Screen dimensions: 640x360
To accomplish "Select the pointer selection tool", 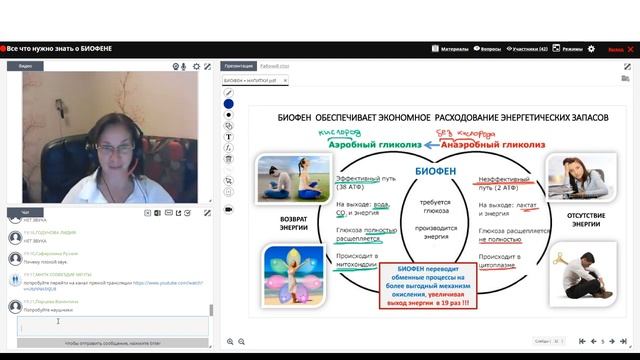I will [x=229, y=180].
